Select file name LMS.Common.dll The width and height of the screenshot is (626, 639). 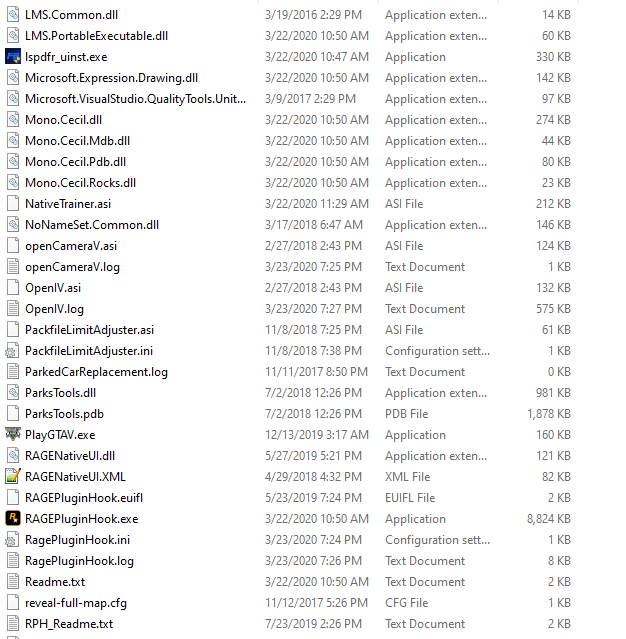(71, 15)
